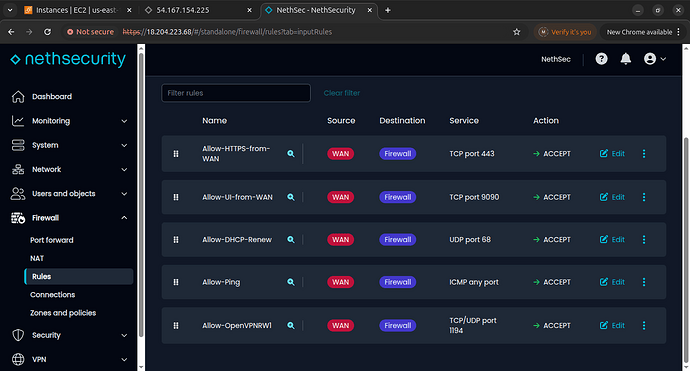The height and width of the screenshot is (371, 690).
Task: Click drag handle of Allow-OpenVPNRW1 rule
Action: [x=176, y=325]
